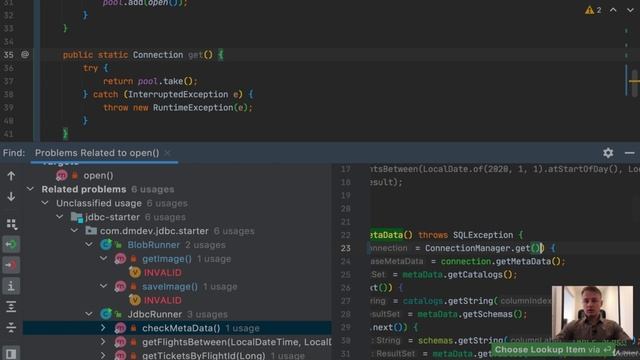Image resolution: width=640 pixels, height=360 pixels.
Task: Click RuntimeException on line 39
Action: [193, 108]
